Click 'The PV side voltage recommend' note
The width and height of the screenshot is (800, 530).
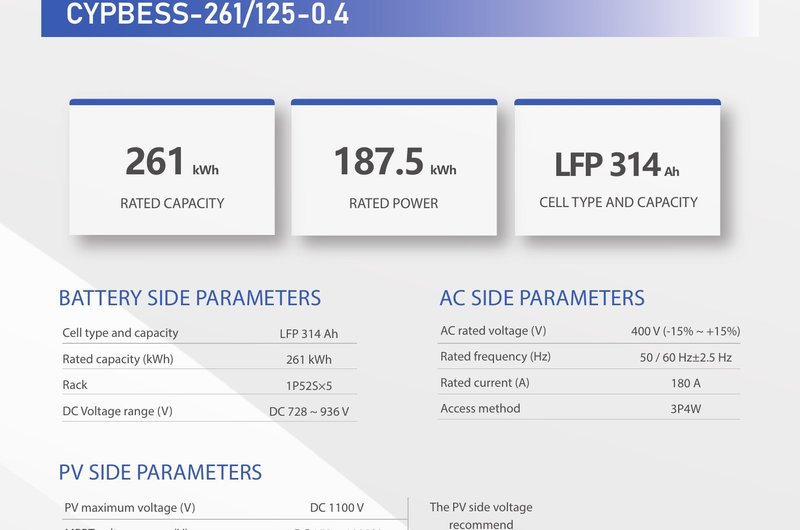[481, 516]
